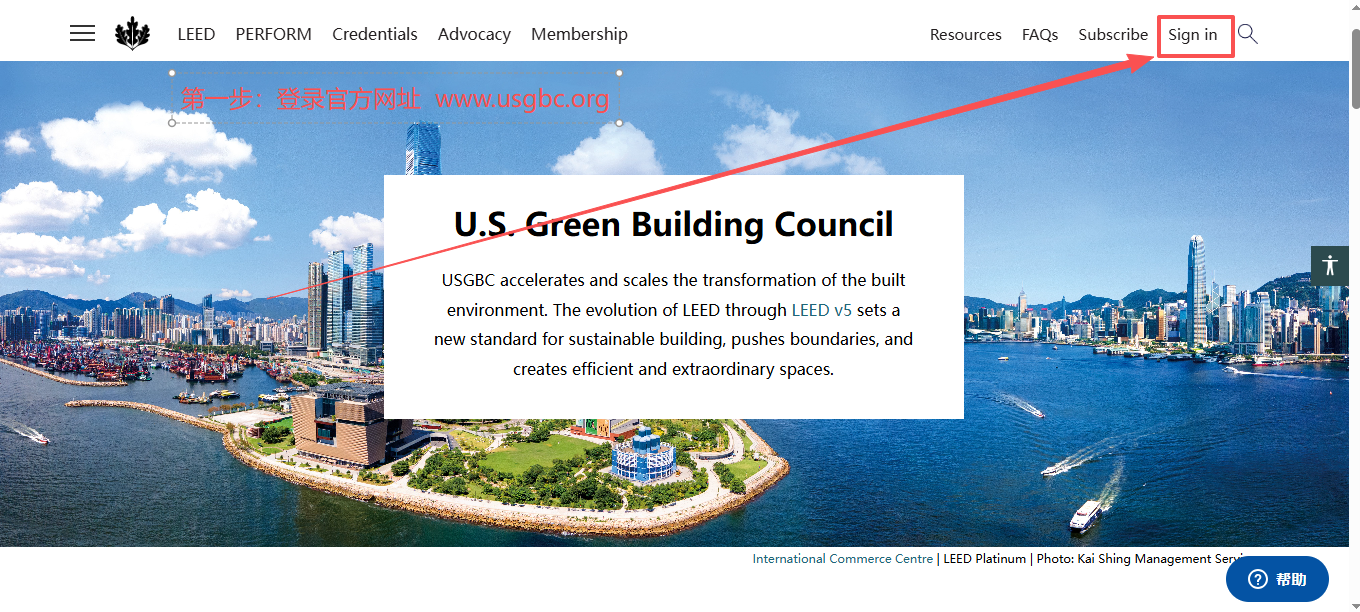The width and height of the screenshot is (1360, 612).
Task: Open the Resources page
Action: [965, 33]
